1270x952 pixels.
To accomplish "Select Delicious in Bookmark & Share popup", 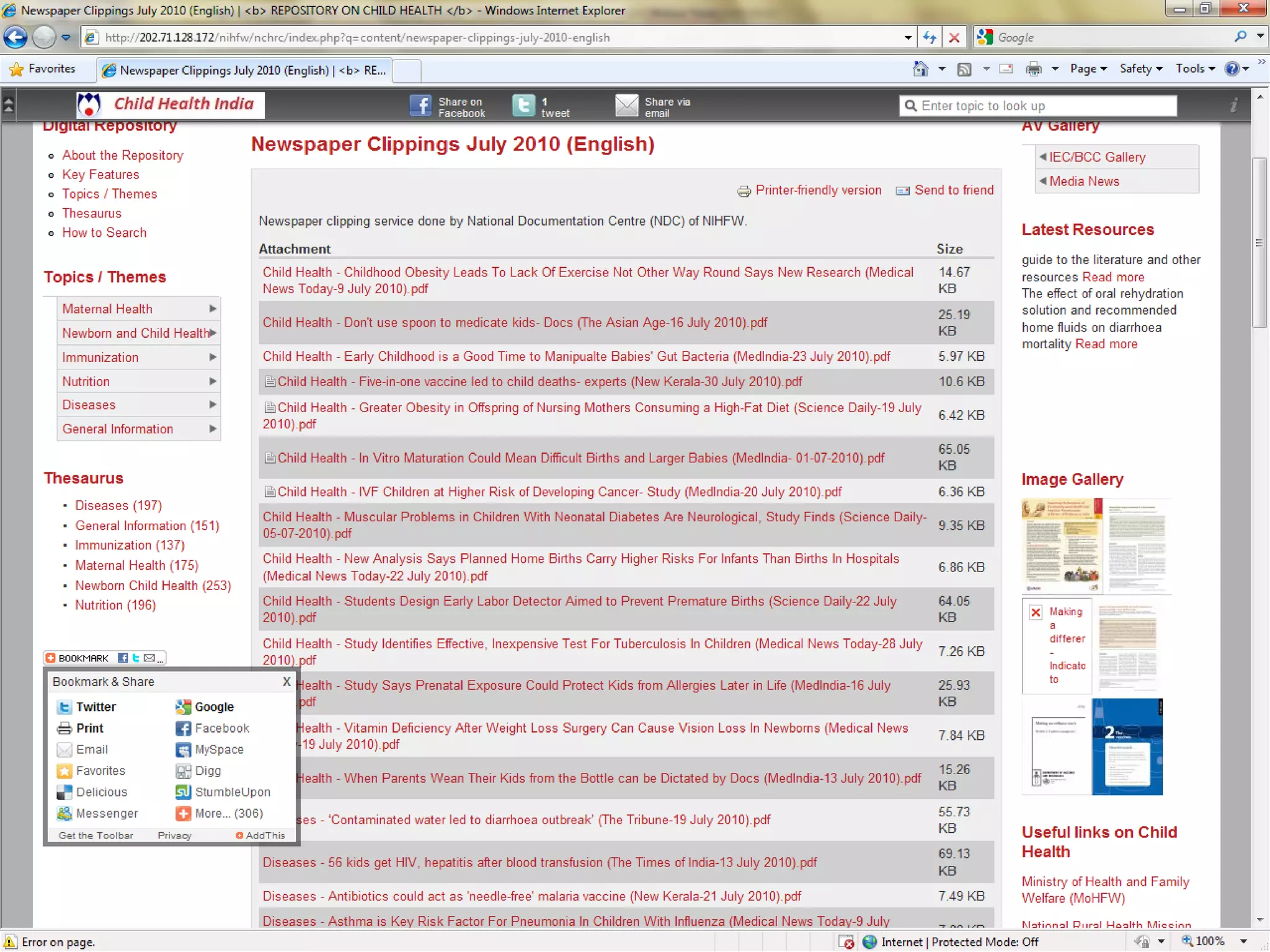I will pos(101,791).
